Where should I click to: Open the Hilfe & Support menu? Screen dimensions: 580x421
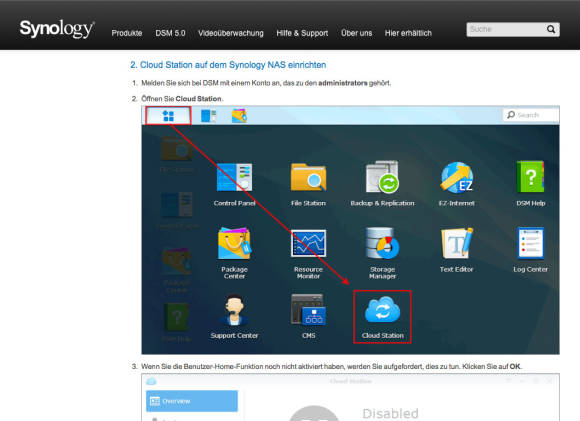pos(302,33)
